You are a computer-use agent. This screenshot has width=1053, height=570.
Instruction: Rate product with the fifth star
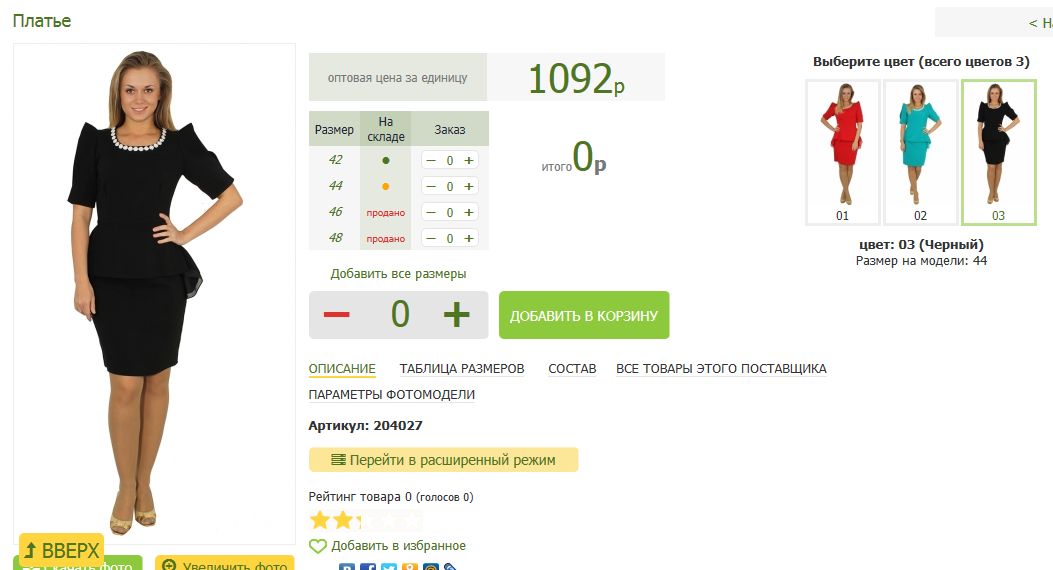point(412,520)
